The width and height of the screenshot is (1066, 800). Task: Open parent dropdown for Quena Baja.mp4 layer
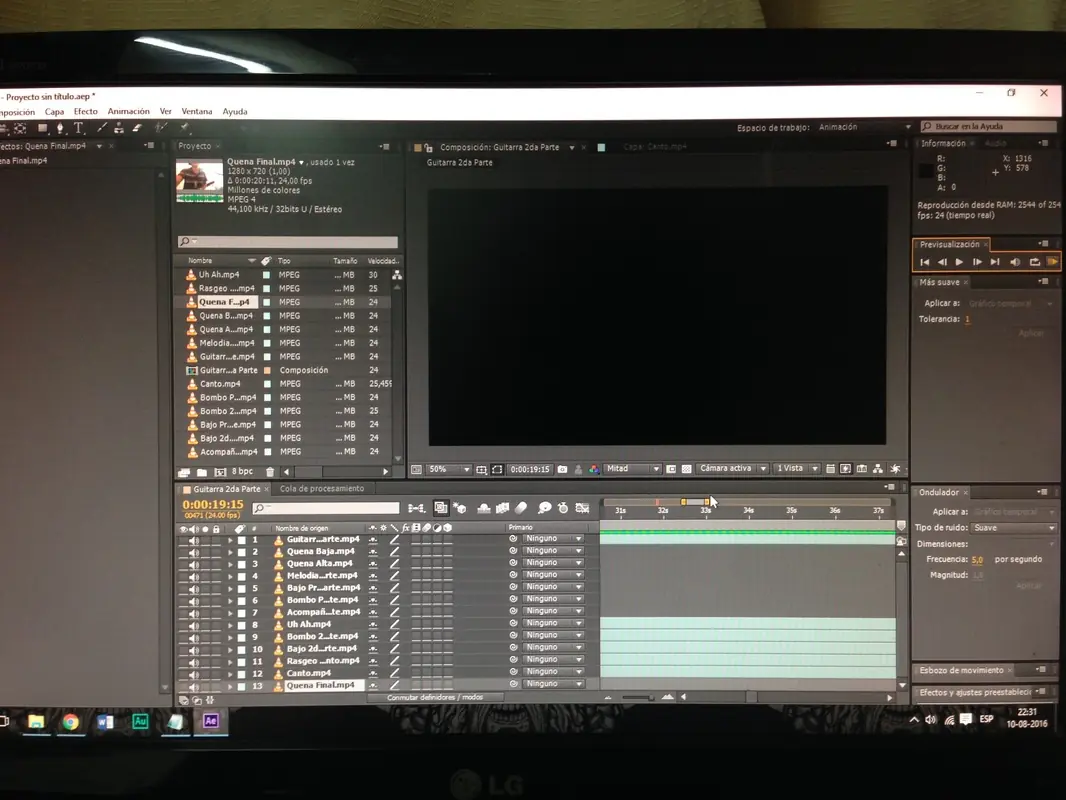[x=553, y=551]
